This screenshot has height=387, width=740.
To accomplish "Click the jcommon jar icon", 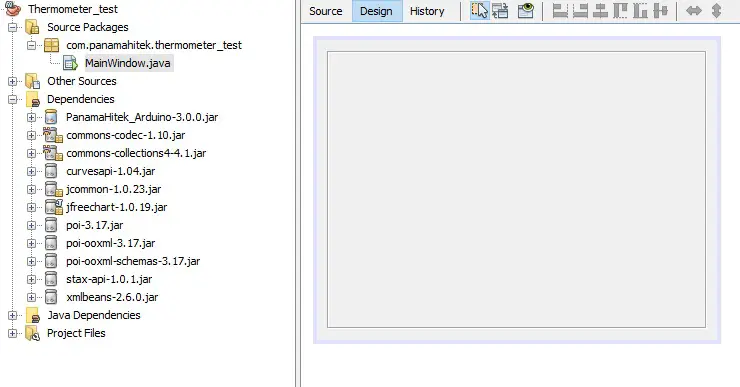I will pyautogui.click(x=53, y=189).
